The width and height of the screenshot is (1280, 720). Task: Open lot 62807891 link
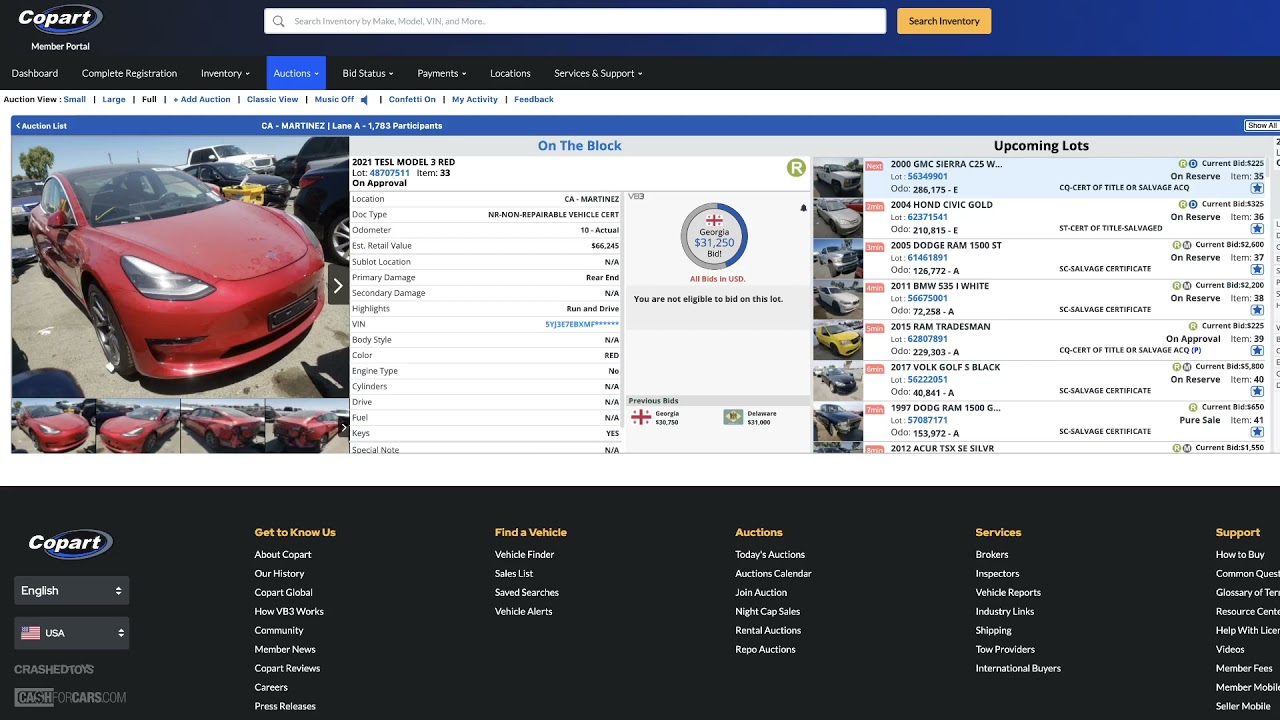(x=927, y=339)
